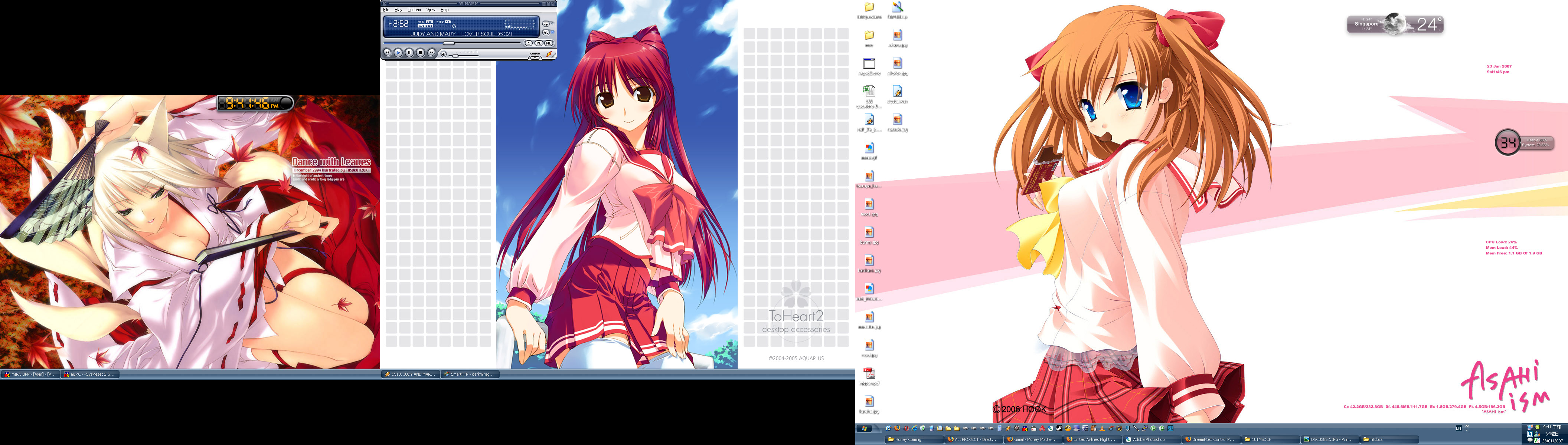Viewport: 1568px width, 445px height.
Task: Pause the Winamp playback
Action: [409, 53]
